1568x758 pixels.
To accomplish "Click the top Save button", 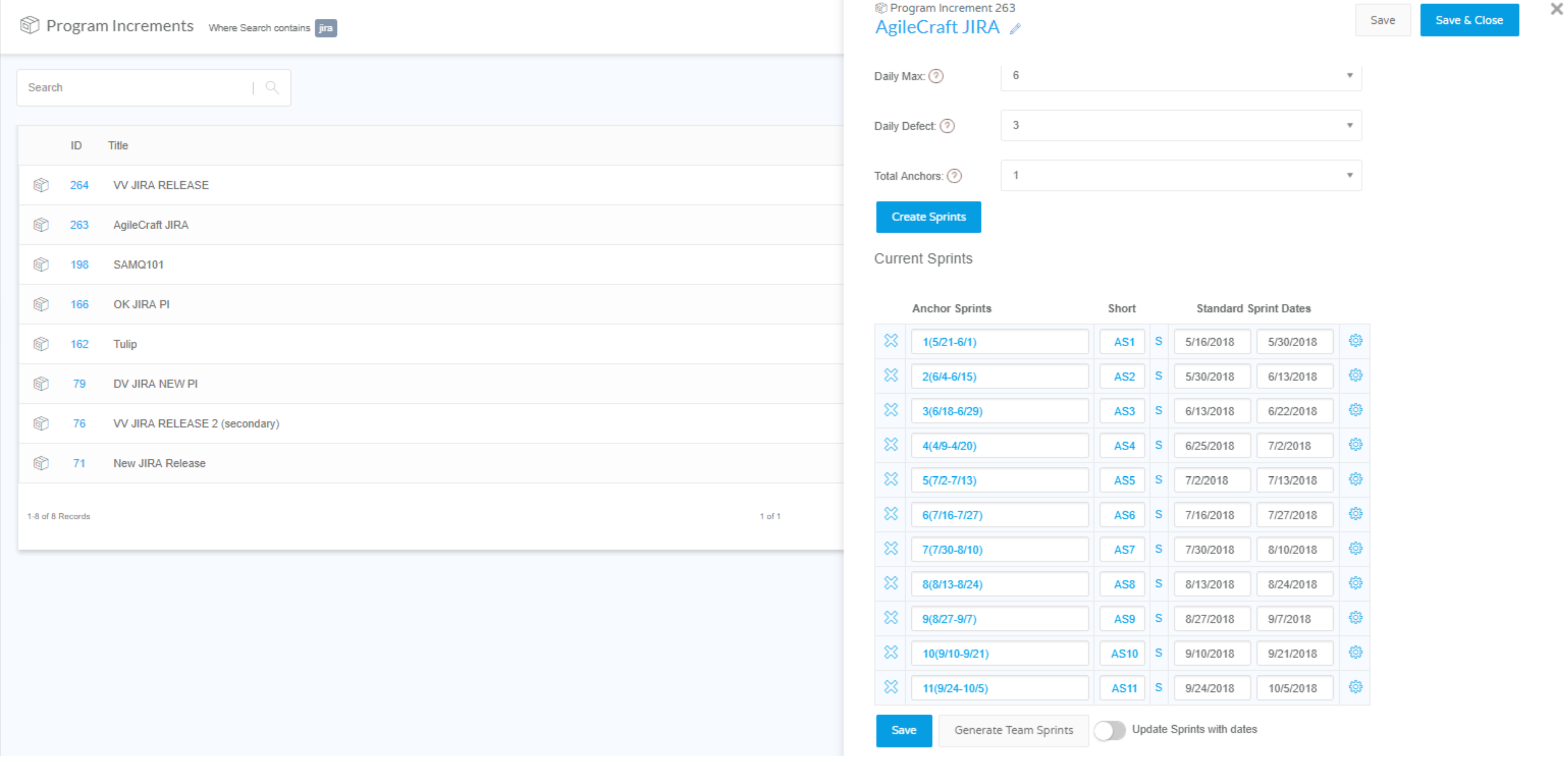I will click(1382, 20).
